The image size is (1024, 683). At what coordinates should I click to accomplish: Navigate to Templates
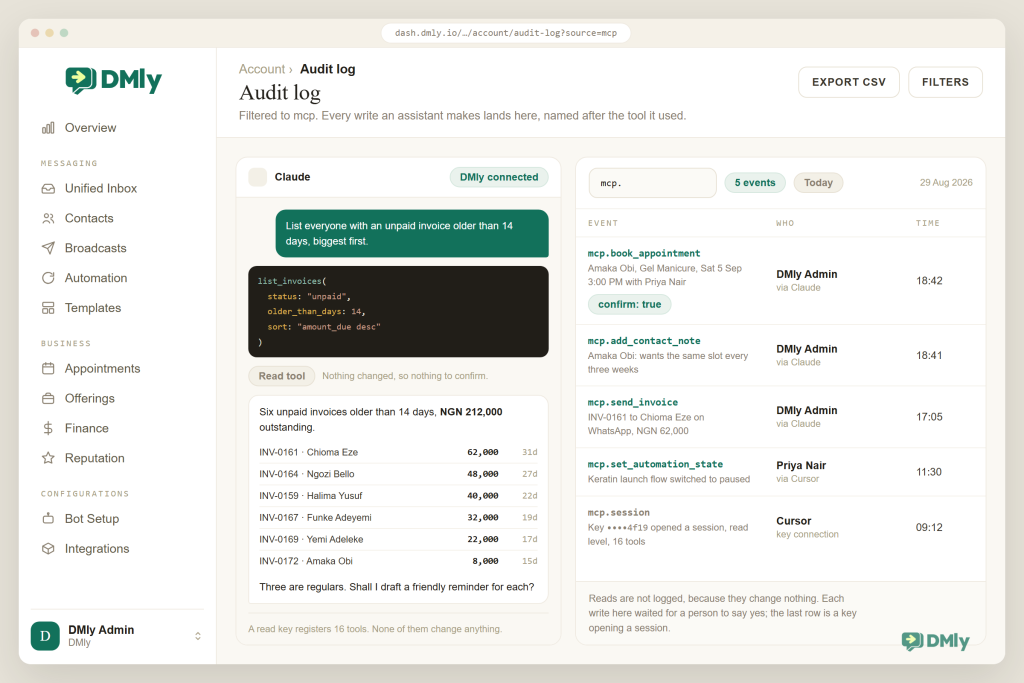point(93,308)
